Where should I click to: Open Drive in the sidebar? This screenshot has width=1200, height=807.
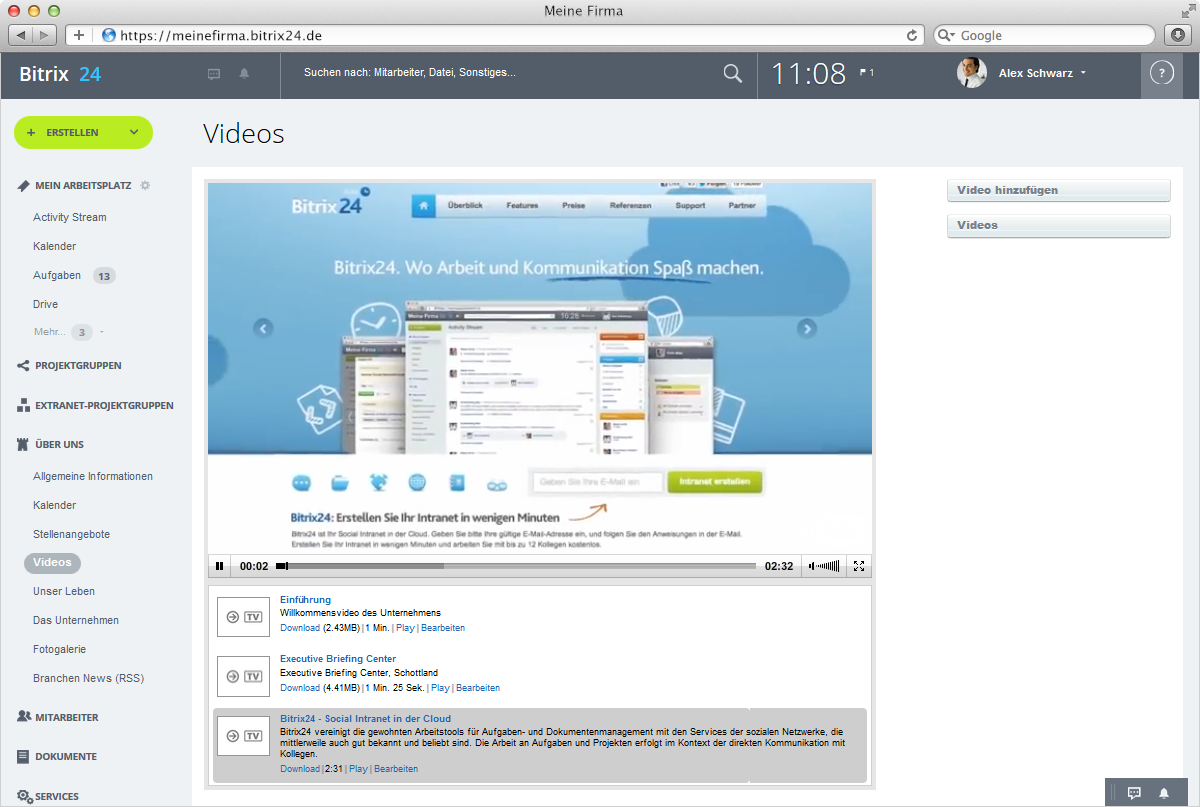(46, 304)
